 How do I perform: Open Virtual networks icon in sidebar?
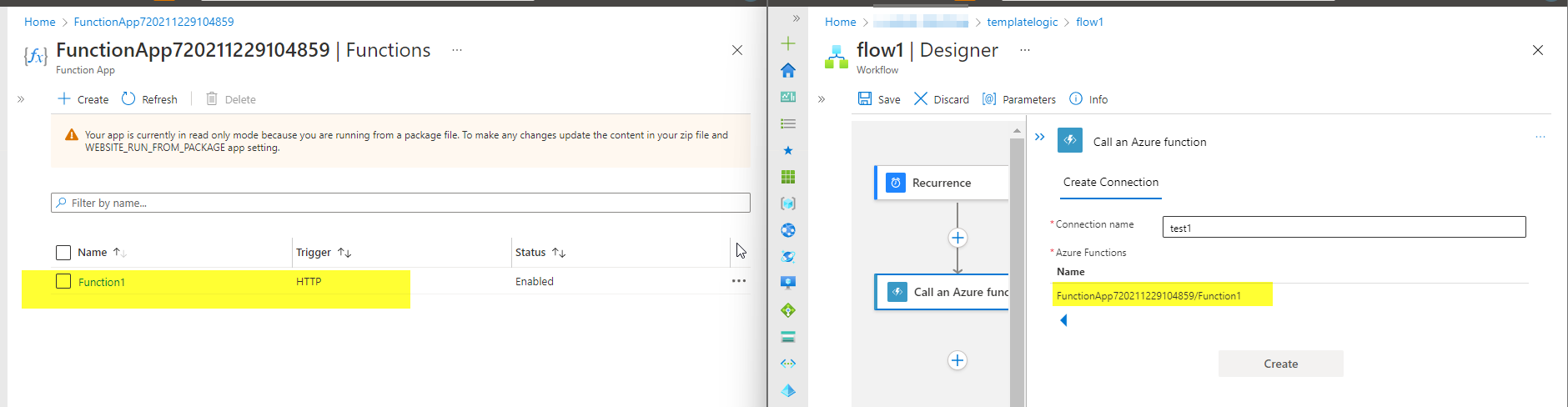788,364
